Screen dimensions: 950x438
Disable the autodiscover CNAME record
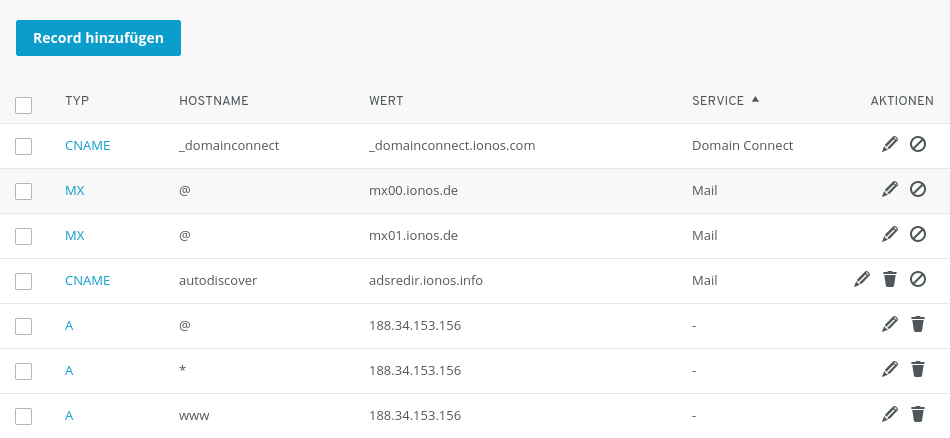[x=918, y=279]
